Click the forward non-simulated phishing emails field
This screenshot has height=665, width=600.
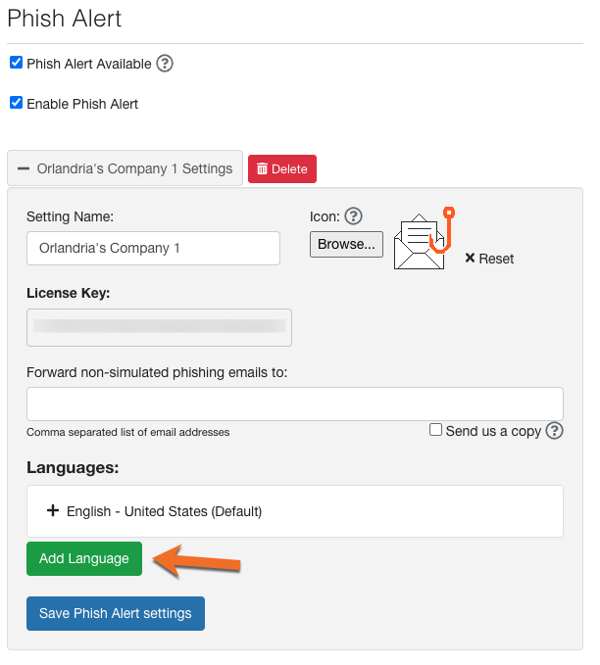[x=295, y=404]
